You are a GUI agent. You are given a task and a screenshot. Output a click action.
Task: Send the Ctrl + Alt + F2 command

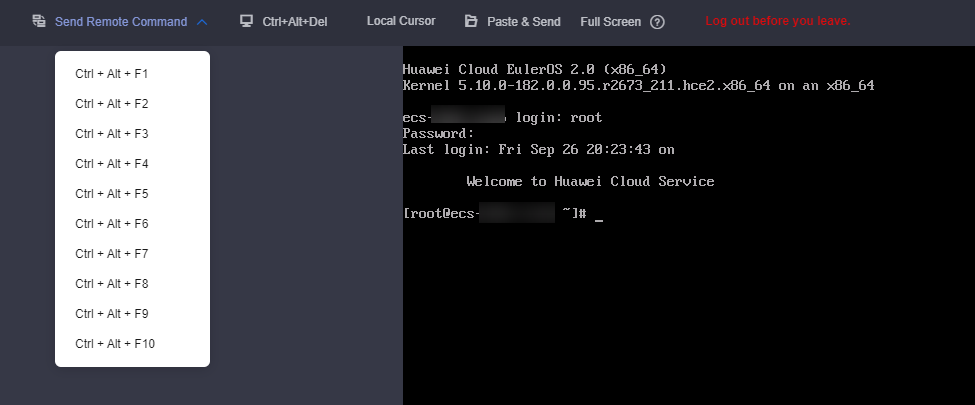coord(111,104)
